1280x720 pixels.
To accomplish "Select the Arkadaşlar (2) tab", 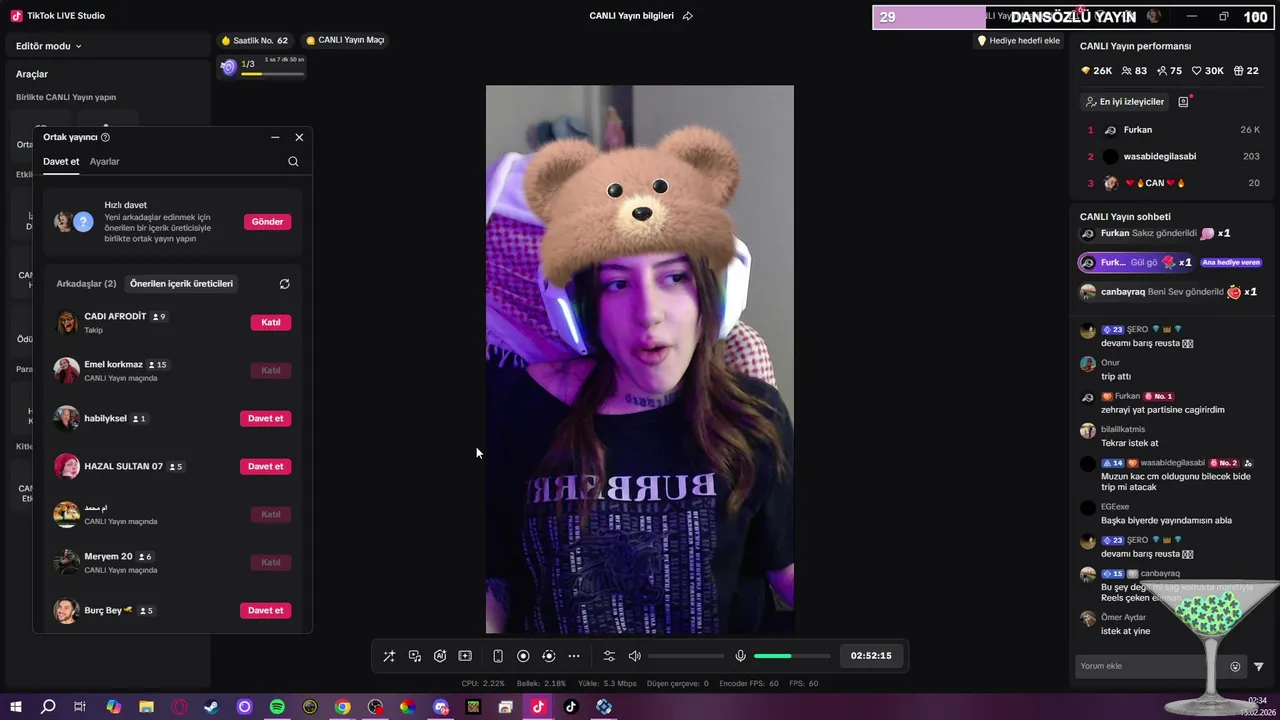I will pyautogui.click(x=86, y=284).
